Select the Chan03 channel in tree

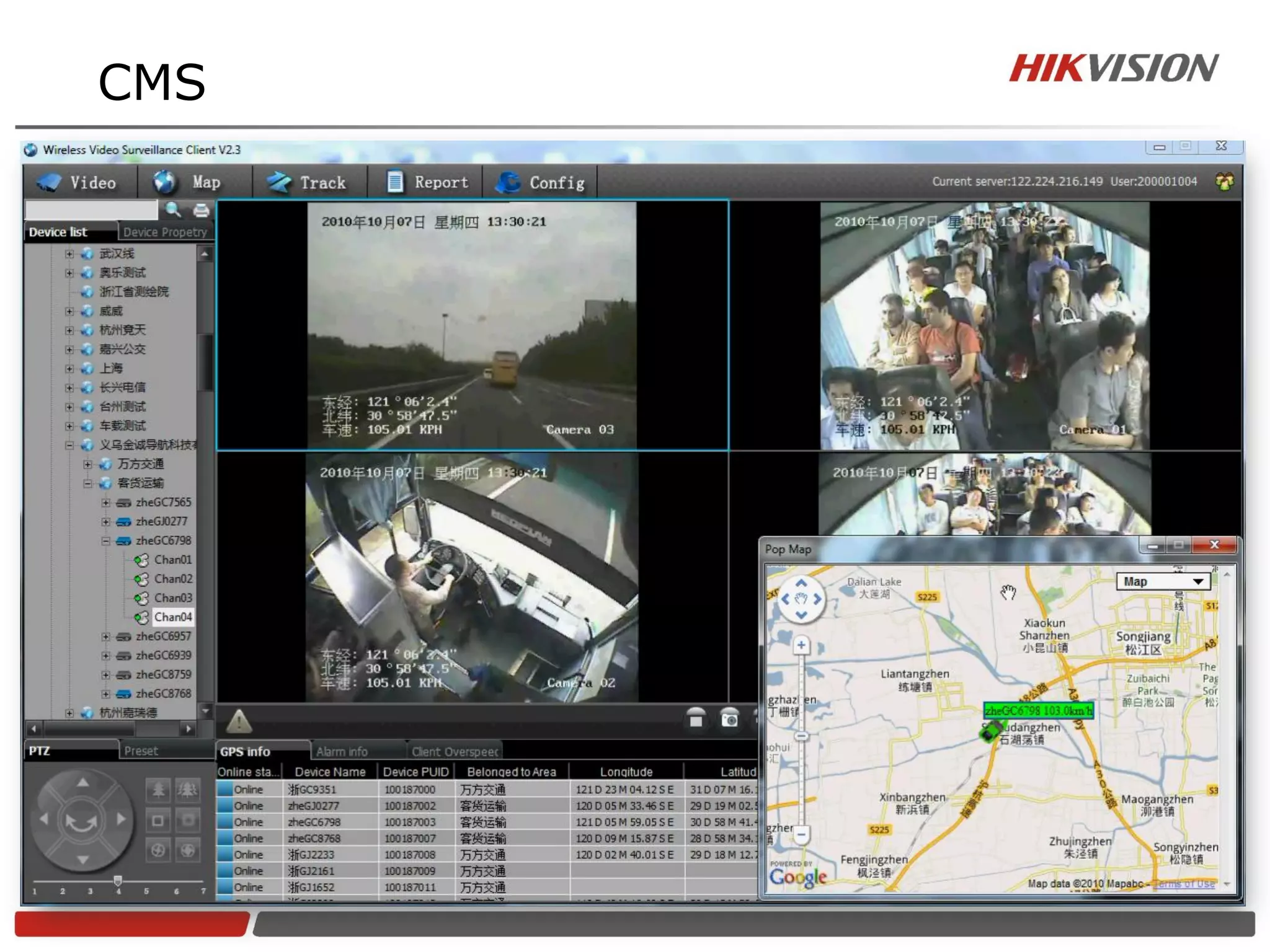(172, 598)
